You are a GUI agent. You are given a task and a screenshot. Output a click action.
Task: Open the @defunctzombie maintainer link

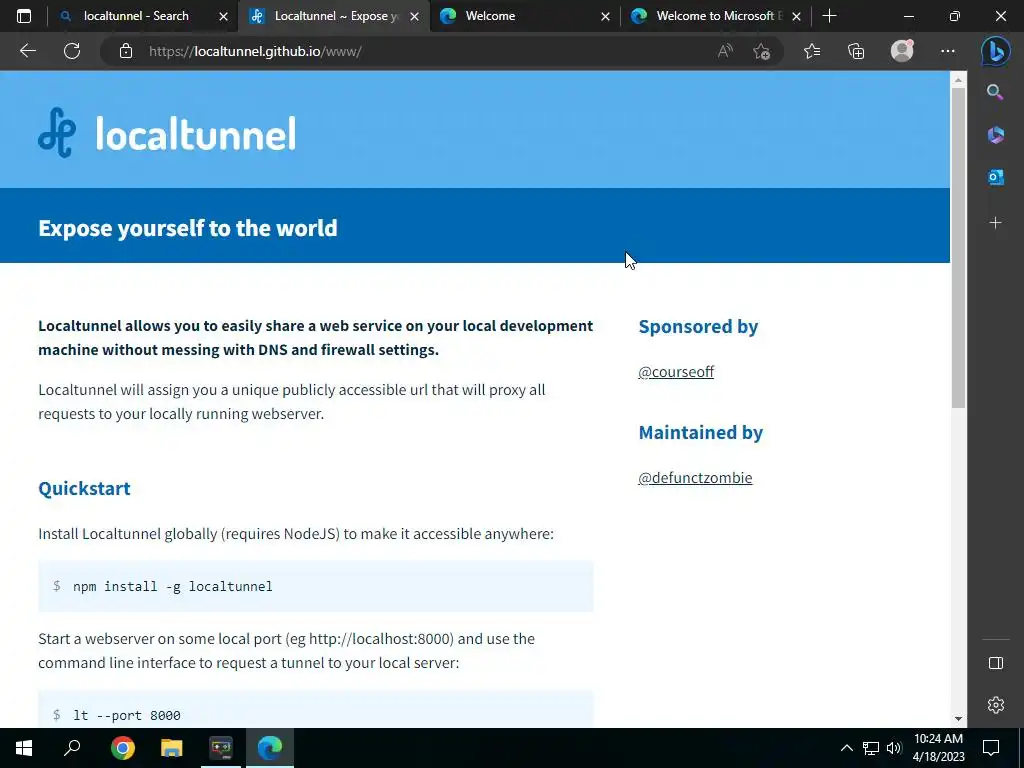pos(695,478)
